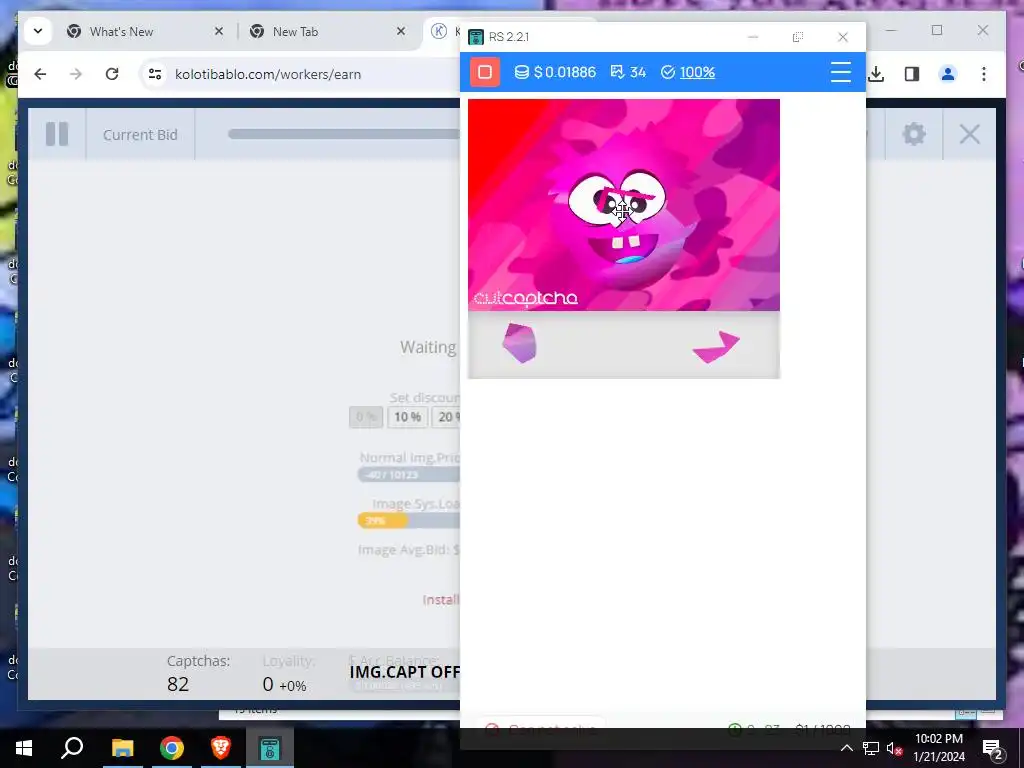
Task: Toggle the Chrome side panel
Action: (x=912, y=74)
